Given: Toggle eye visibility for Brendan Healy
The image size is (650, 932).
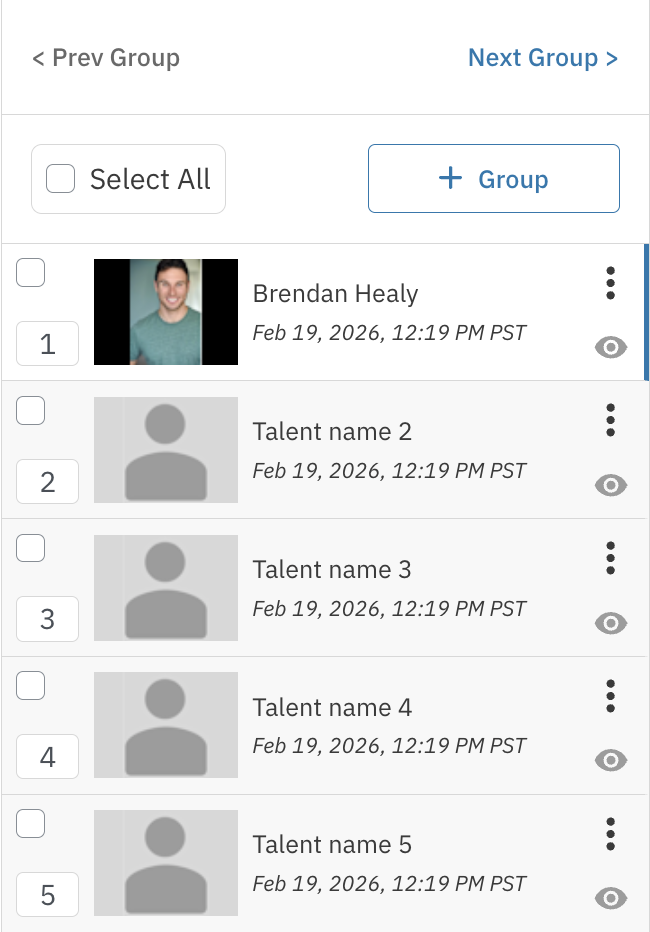Looking at the screenshot, I should coord(610,347).
